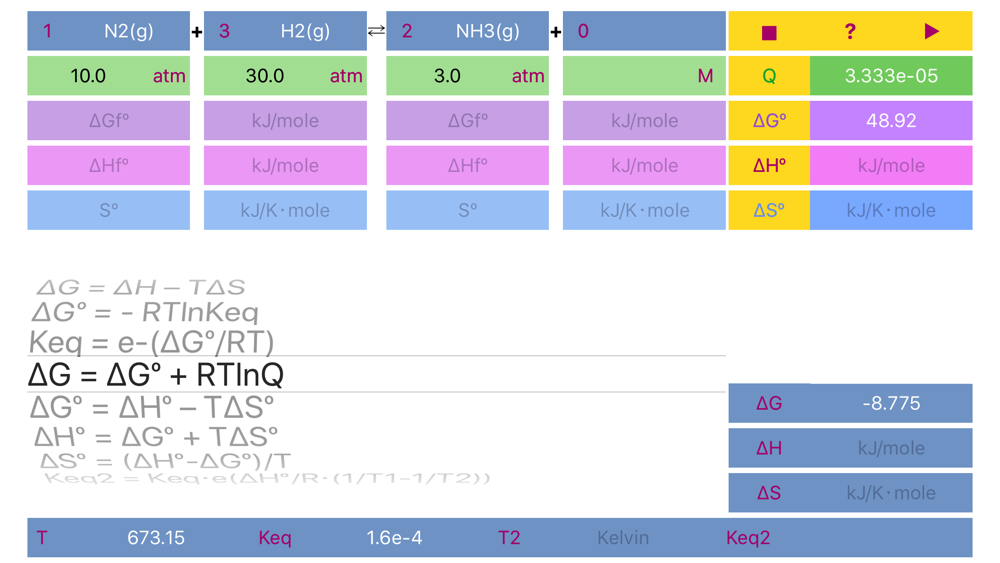Change the 10.0 atm pressure value
This screenshot has width=1000, height=563.
click(88, 76)
